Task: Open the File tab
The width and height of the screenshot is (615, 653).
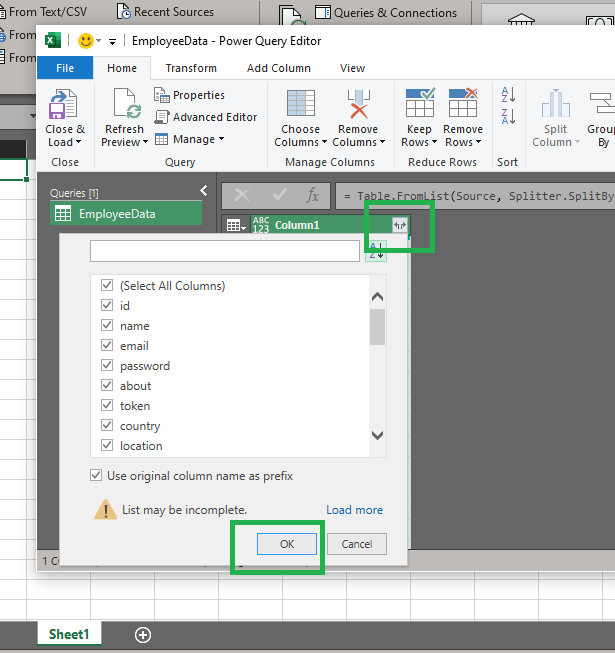Action: 65,68
